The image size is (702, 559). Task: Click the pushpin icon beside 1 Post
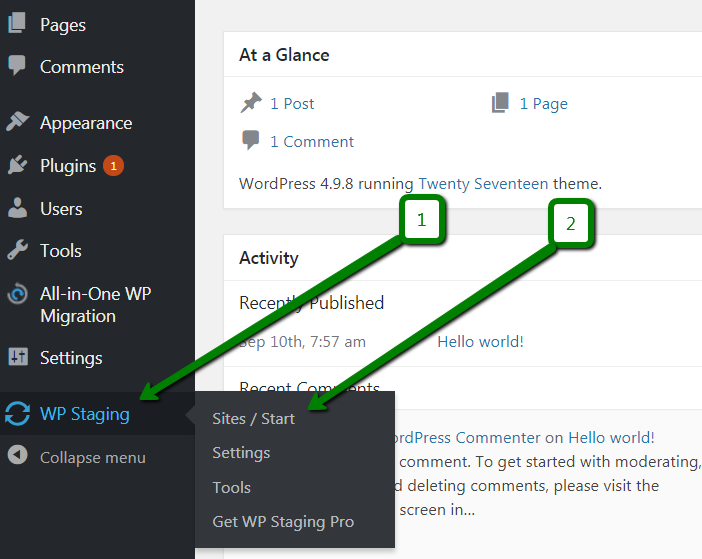coord(251,103)
